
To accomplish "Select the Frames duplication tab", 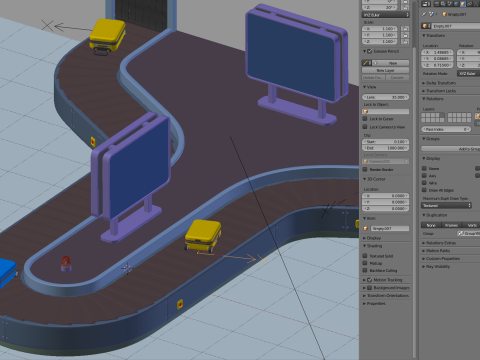I will 451,225.
